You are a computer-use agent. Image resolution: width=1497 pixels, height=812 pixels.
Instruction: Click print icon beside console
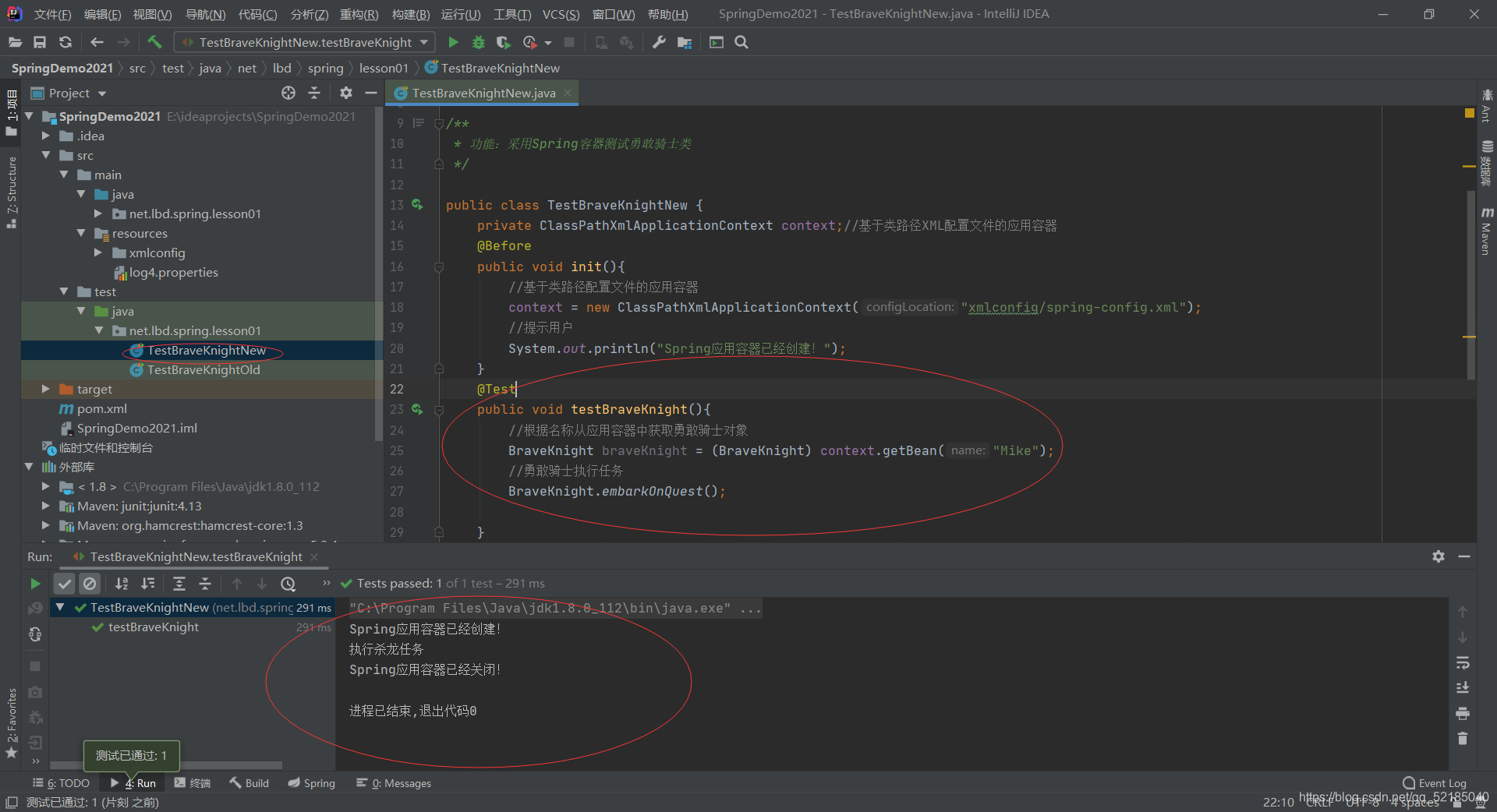coord(1463,713)
